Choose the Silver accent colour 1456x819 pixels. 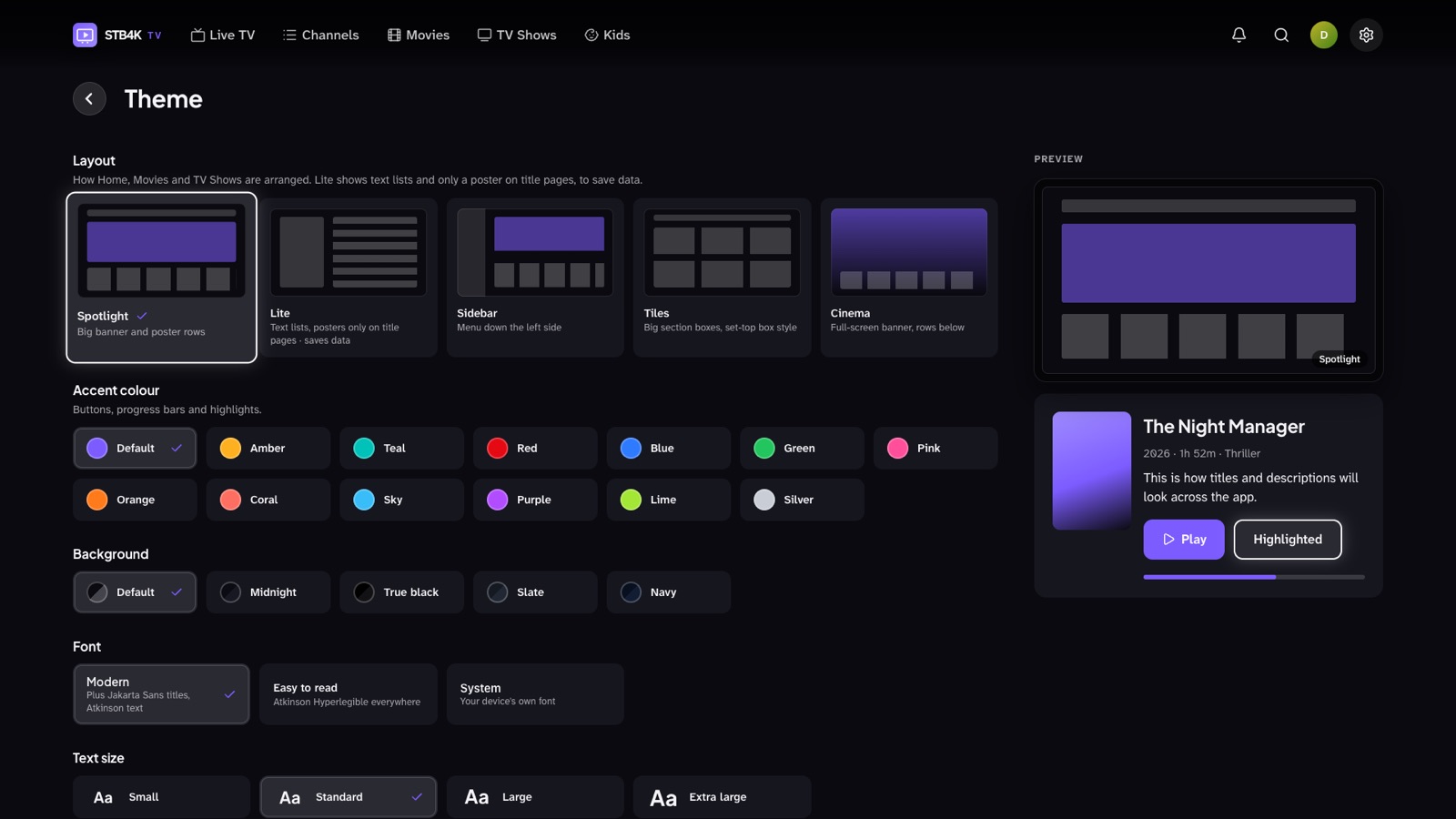802,500
